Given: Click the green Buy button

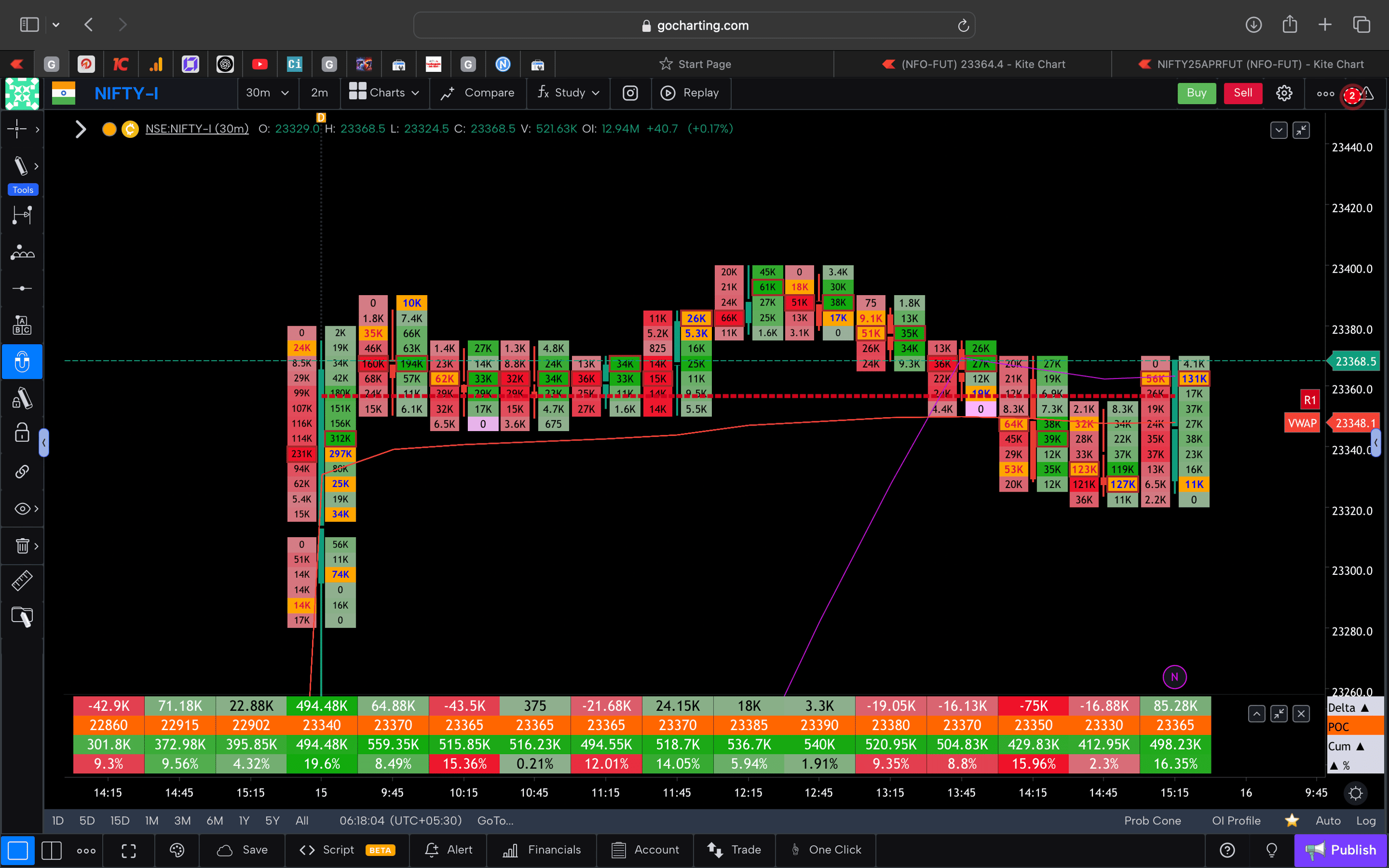Looking at the screenshot, I should tap(1197, 92).
